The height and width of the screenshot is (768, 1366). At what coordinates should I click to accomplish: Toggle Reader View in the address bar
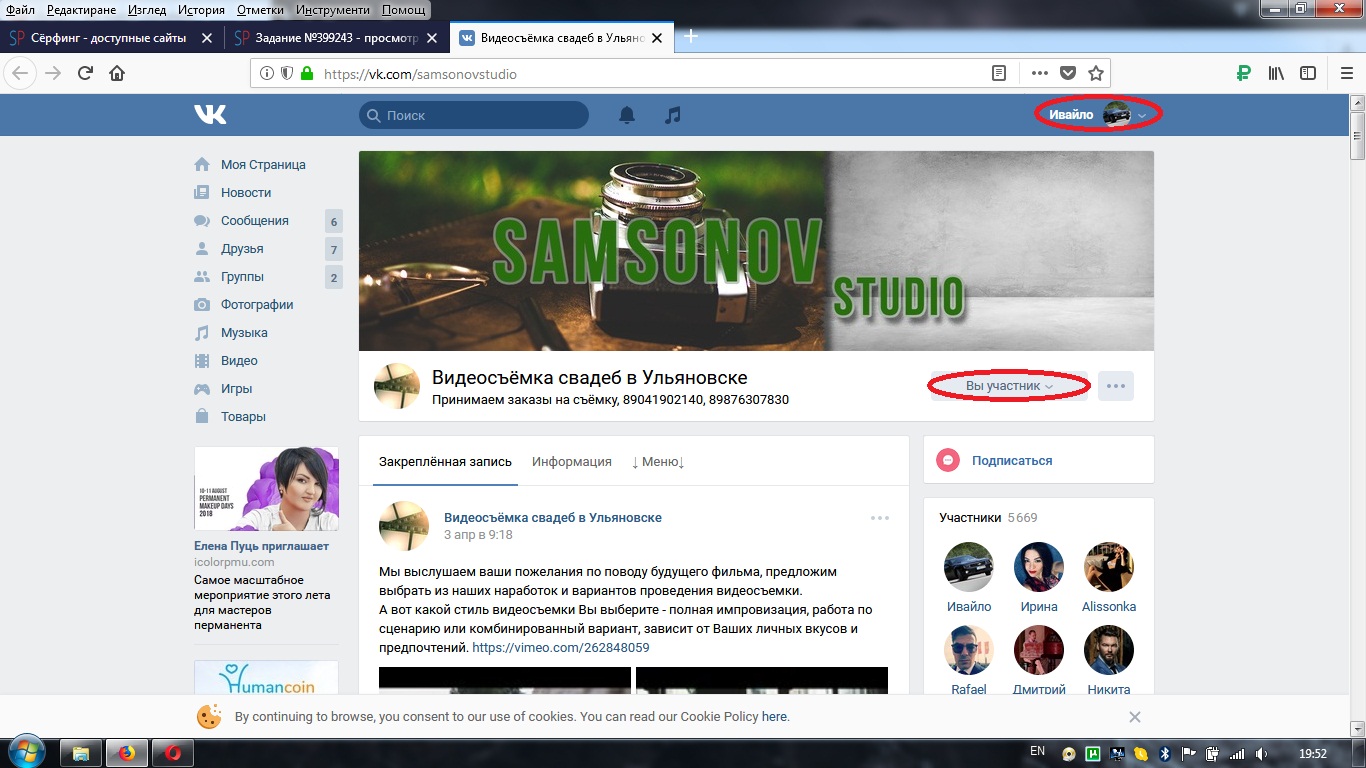tap(998, 73)
